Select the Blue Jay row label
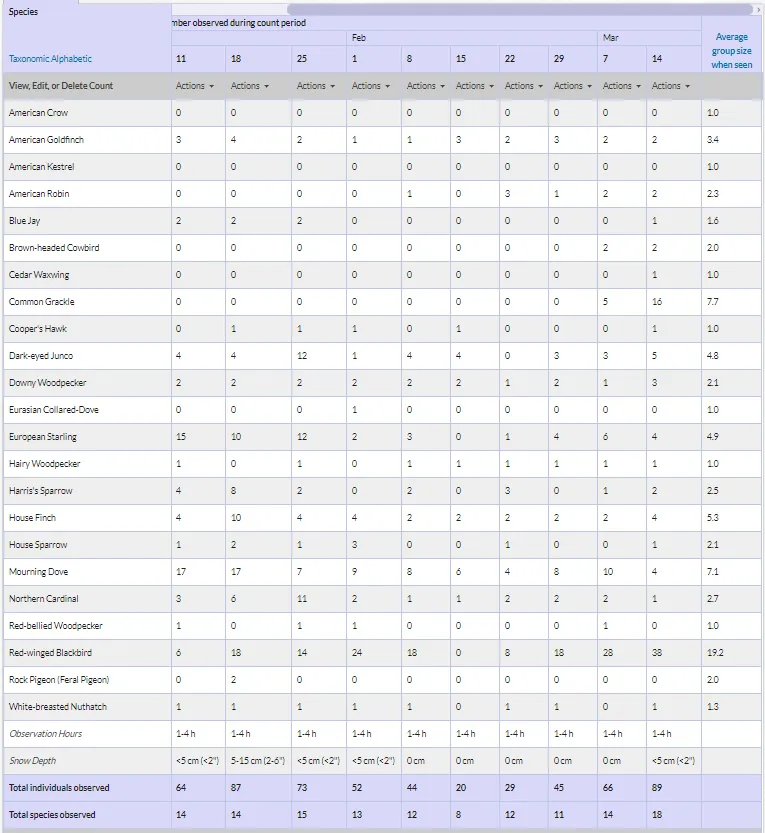 (24, 221)
